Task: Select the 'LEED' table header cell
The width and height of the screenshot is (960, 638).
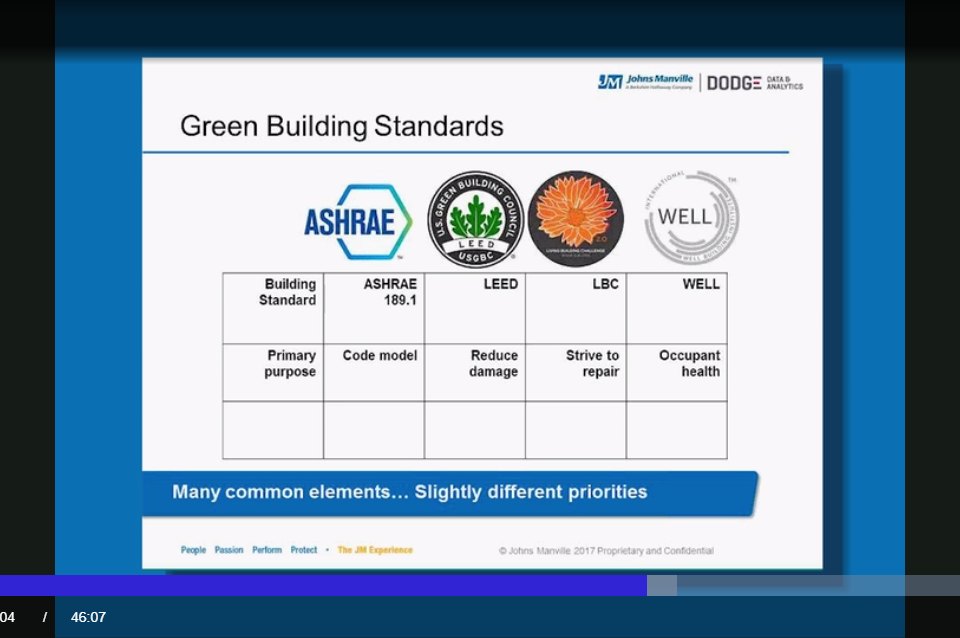Action: pyautogui.click(x=475, y=309)
